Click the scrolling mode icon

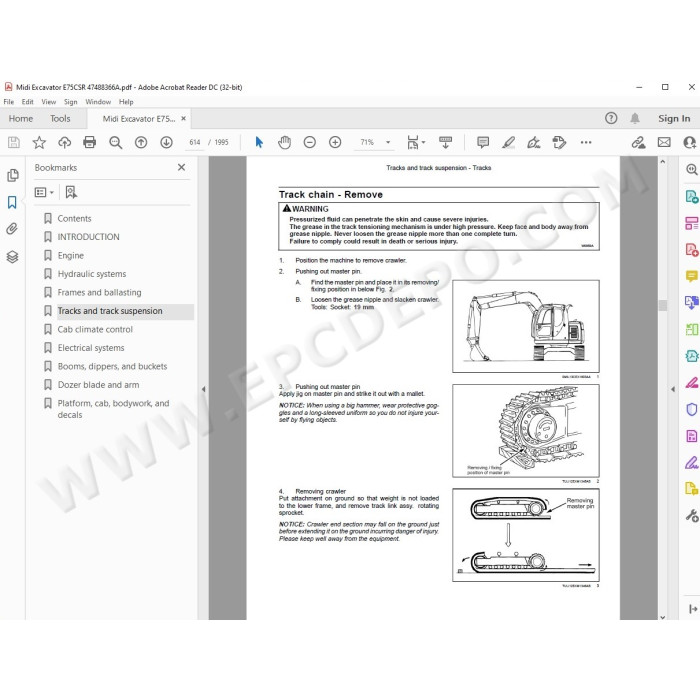coord(445,142)
